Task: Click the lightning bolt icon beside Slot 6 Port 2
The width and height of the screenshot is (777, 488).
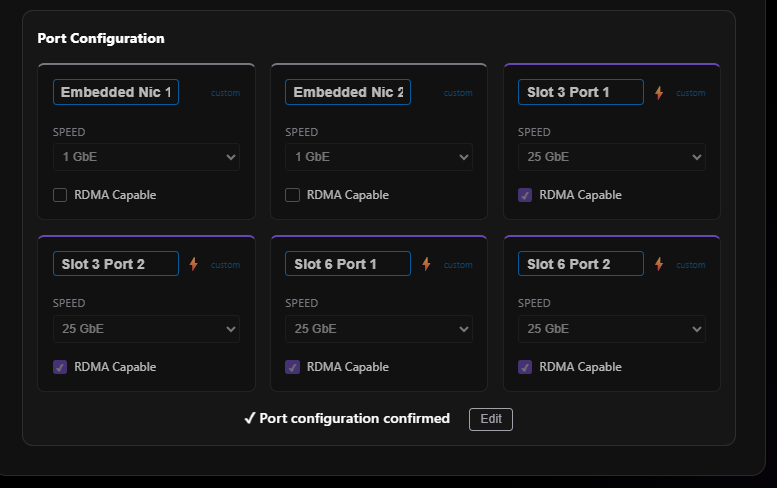Action: click(659, 264)
